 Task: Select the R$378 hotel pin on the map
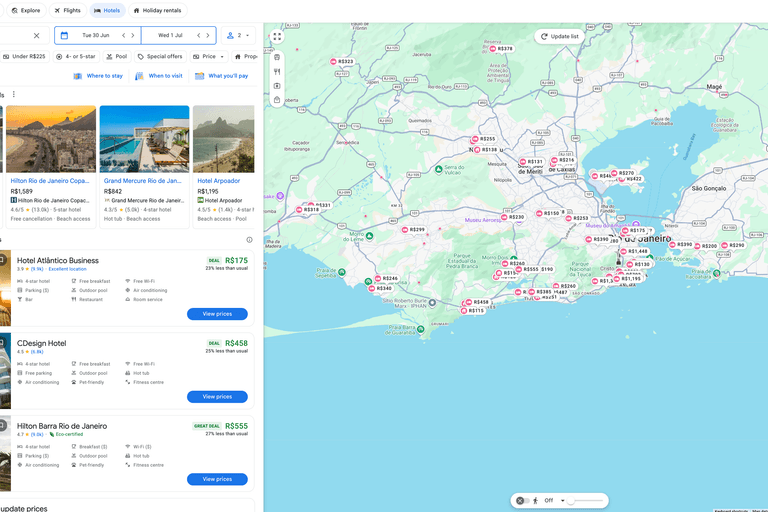click(502, 49)
